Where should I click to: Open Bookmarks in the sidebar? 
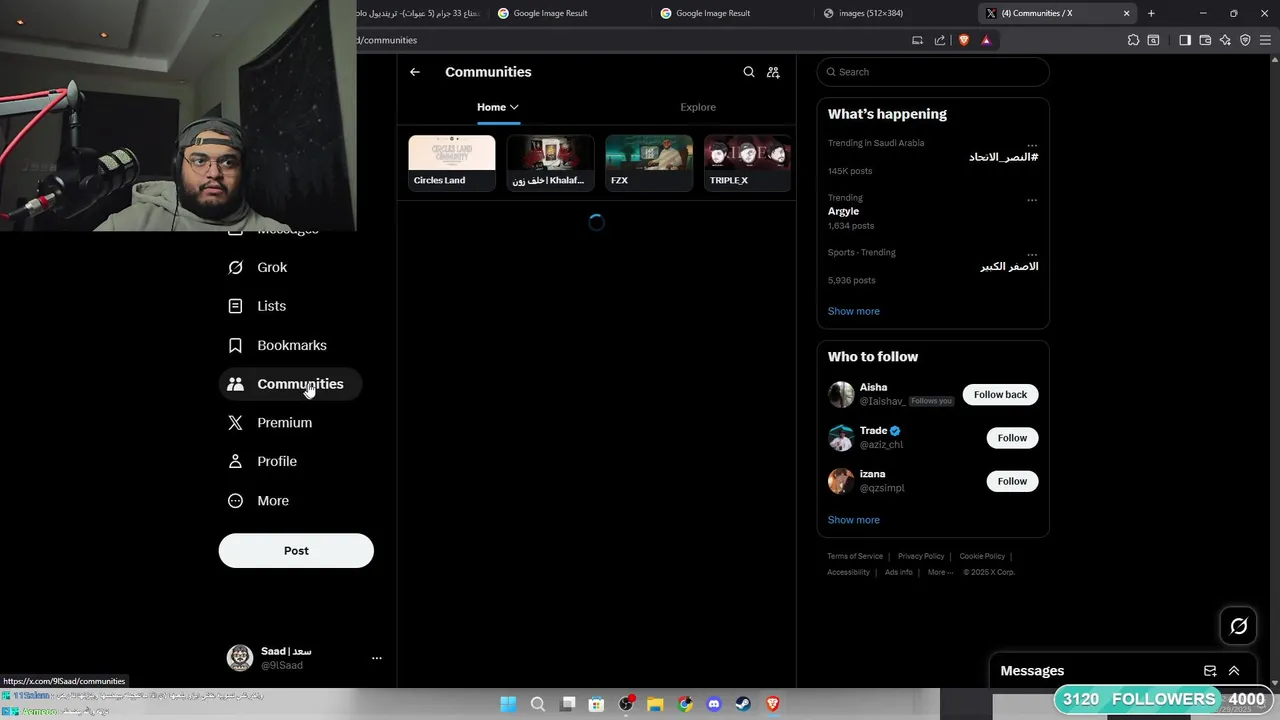click(277, 345)
